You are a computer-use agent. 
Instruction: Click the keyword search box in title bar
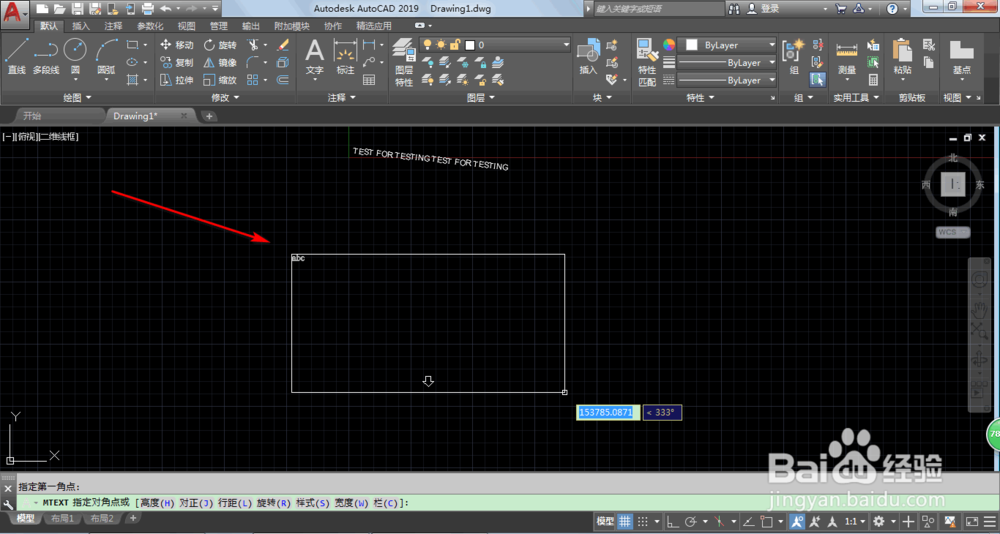tap(657, 9)
